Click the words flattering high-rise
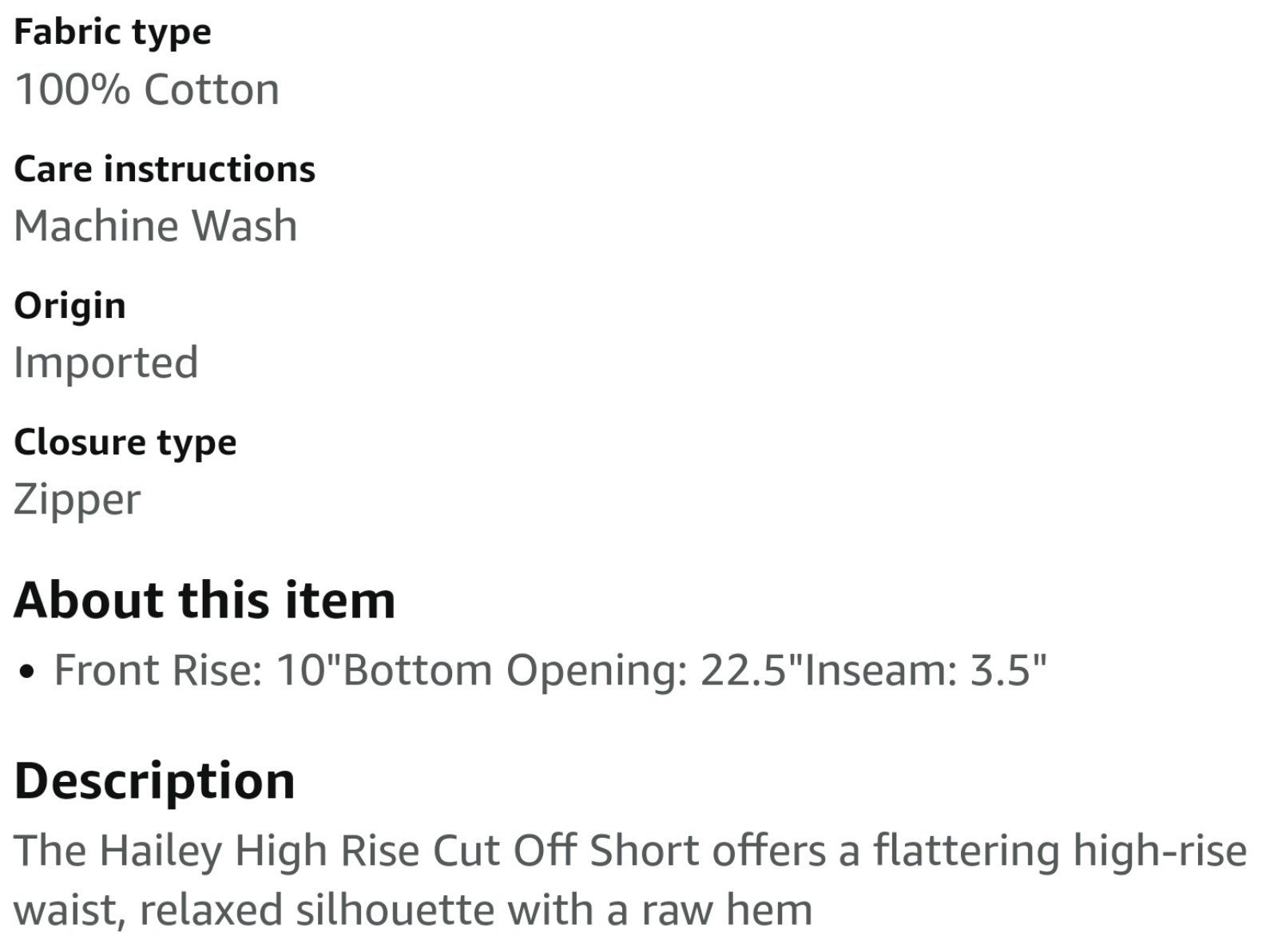Image resolution: width=1278 pixels, height=952 pixels. [x=1060, y=850]
